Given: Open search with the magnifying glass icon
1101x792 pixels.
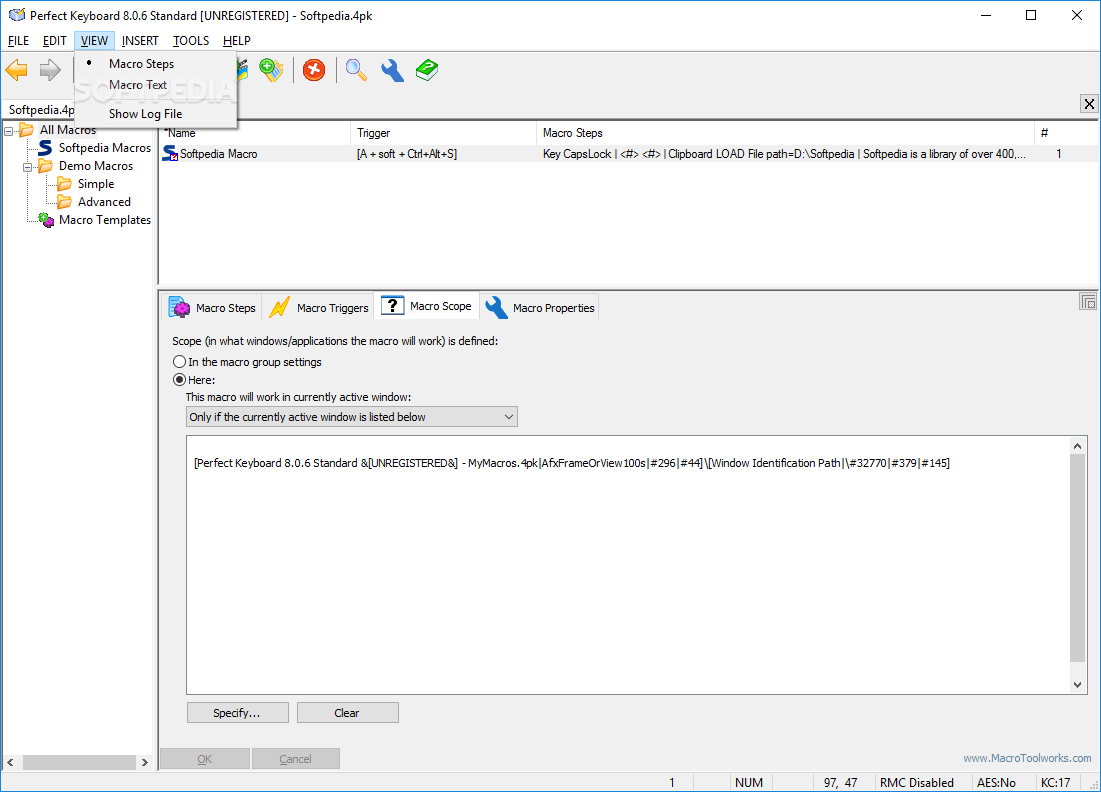Looking at the screenshot, I should (x=356, y=70).
